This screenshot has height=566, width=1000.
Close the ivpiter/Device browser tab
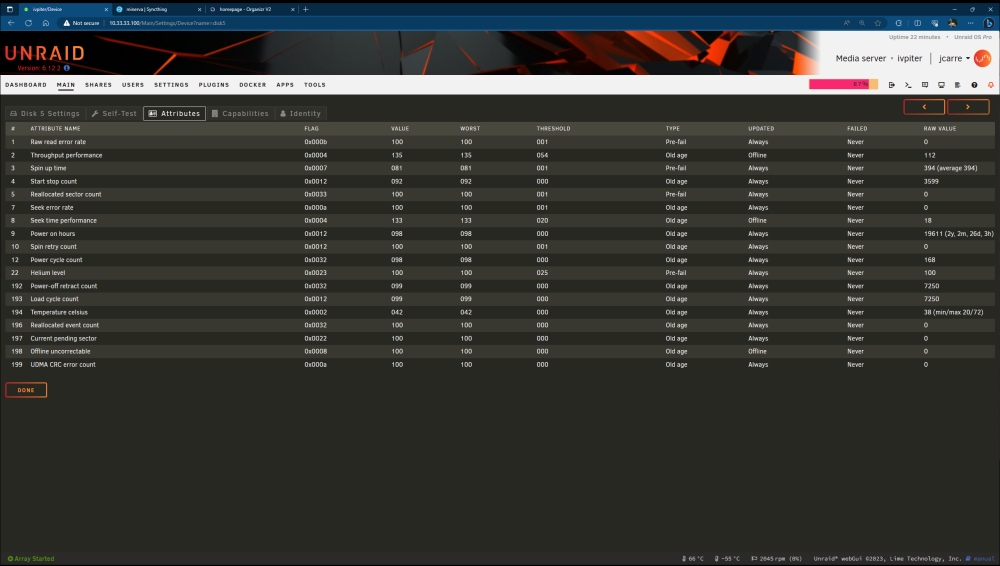pyautogui.click(x=106, y=10)
